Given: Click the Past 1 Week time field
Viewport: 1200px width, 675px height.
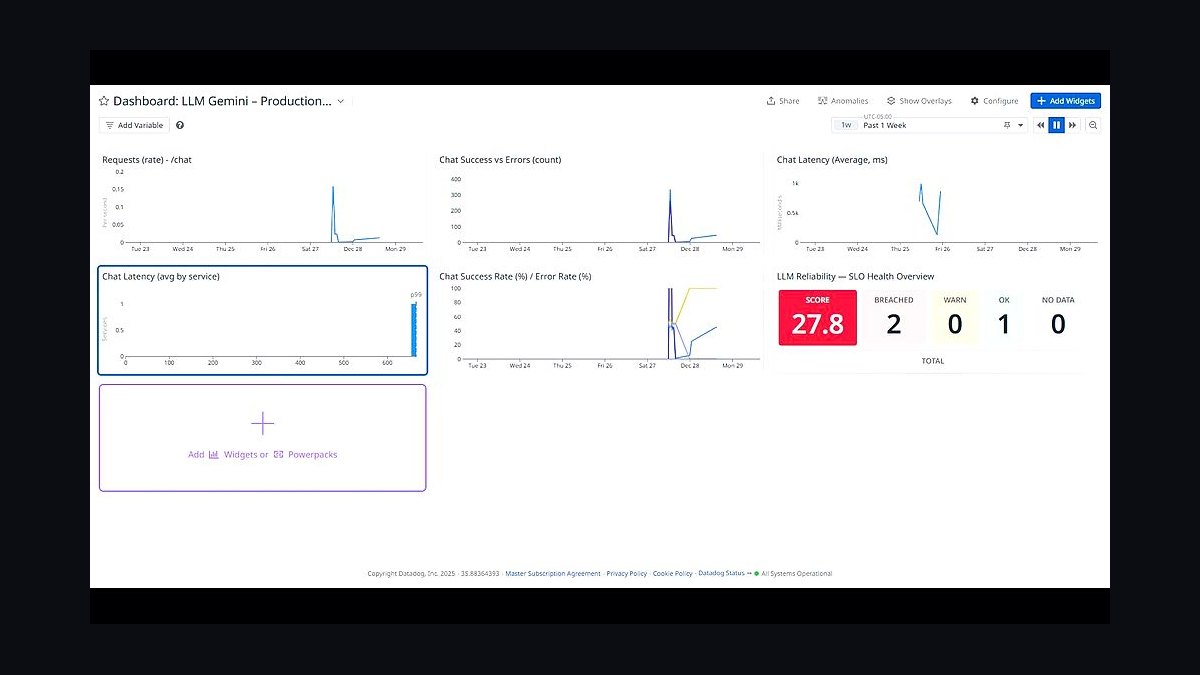Looking at the screenshot, I should pos(930,126).
